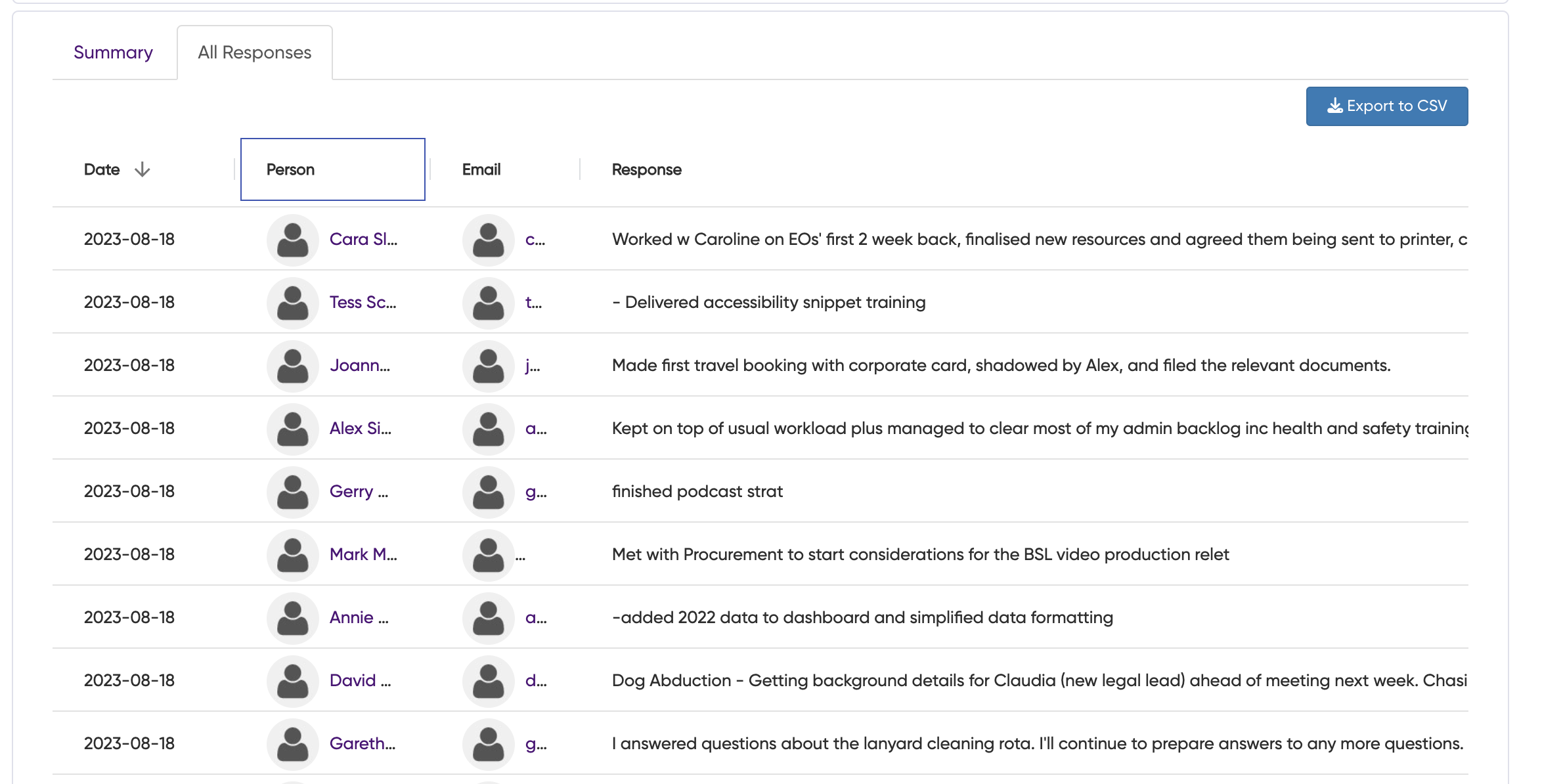
Task: Click Gareth…'s profile avatar icon
Action: (x=292, y=743)
